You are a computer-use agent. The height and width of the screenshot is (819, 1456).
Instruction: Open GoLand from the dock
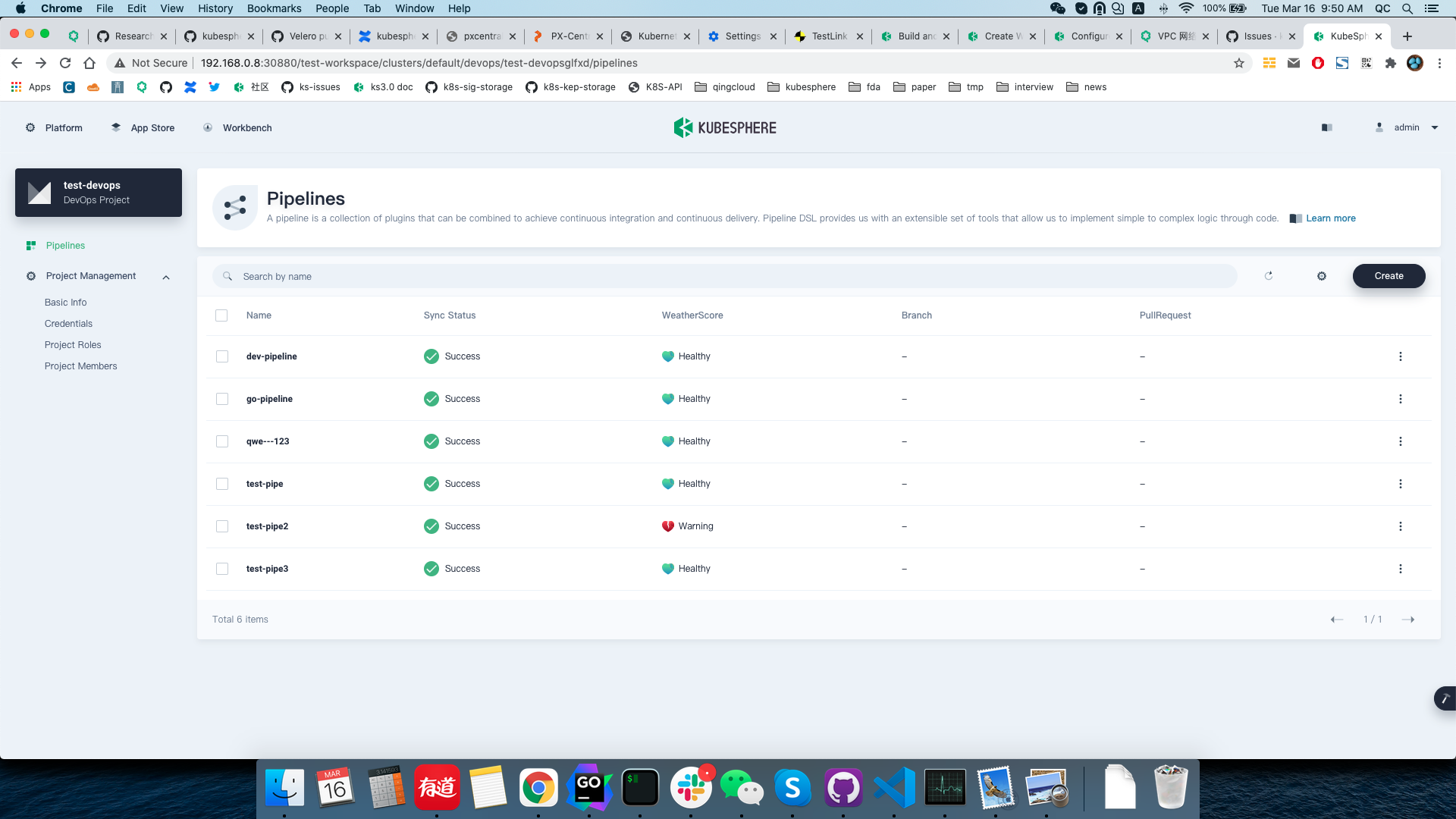pos(589,788)
